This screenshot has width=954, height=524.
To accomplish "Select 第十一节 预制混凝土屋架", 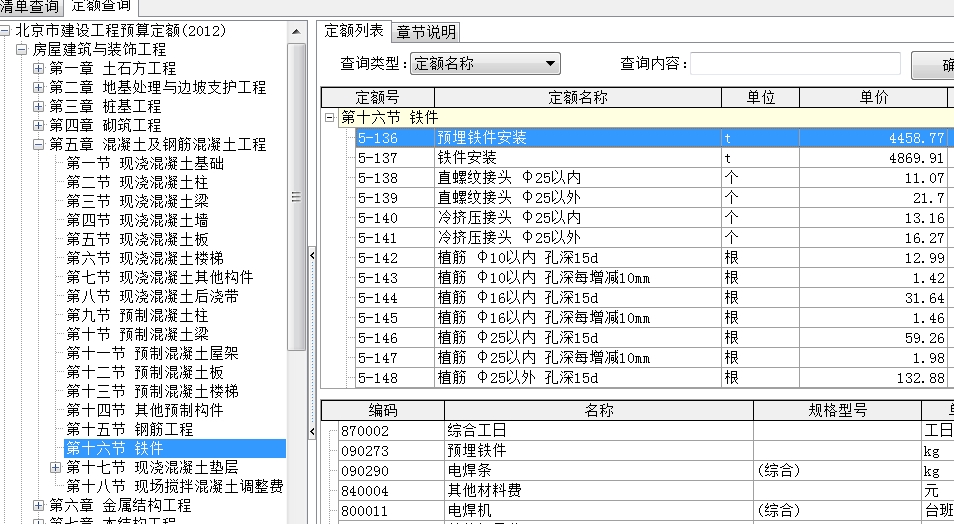I will pyautogui.click(x=152, y=353).
